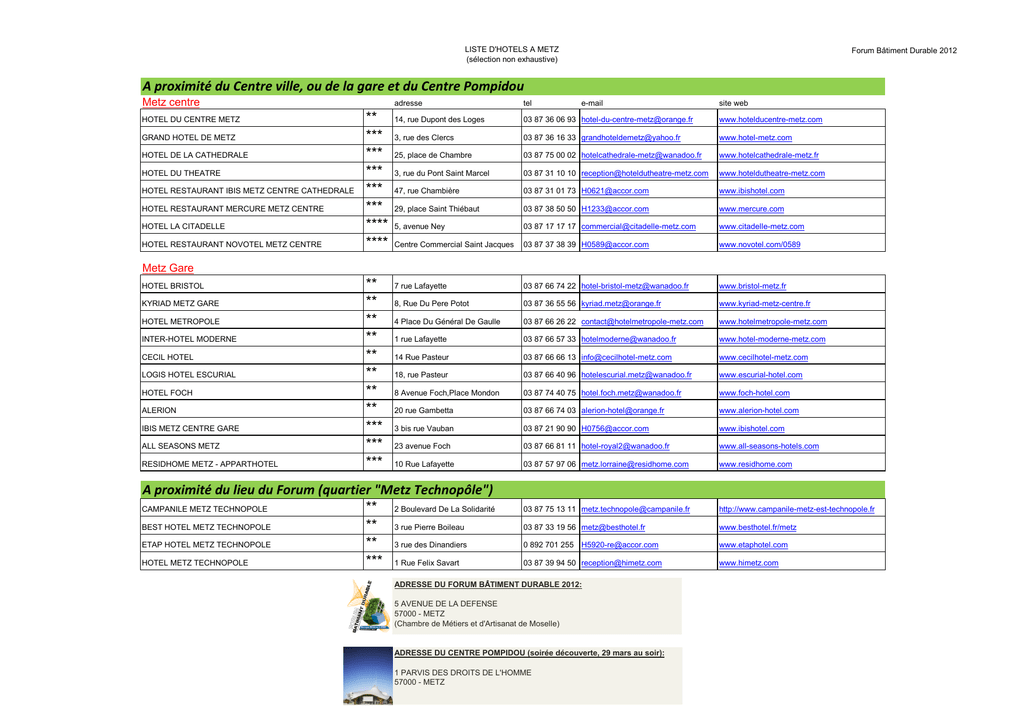Click metz@besthotel.fr email
The width and height of the screenshot is (1024, 725).
(x=613, y=527)
